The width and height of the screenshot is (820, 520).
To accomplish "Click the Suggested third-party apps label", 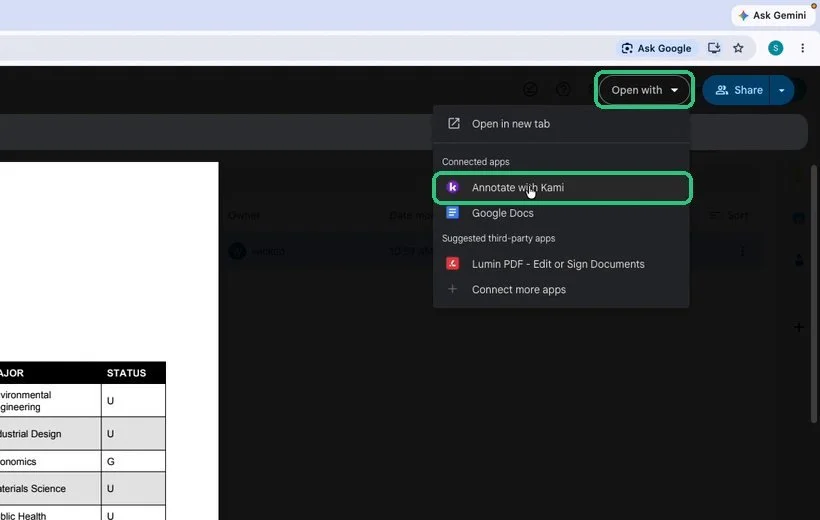I will (x=498, y=238).
